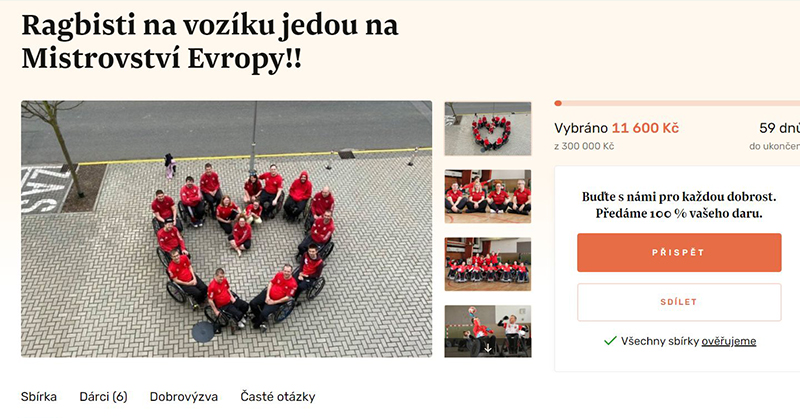This screenshot has width=800, height=418.
Task: Select the Dobrovýzva tab
Action: (x=184, y=397)
